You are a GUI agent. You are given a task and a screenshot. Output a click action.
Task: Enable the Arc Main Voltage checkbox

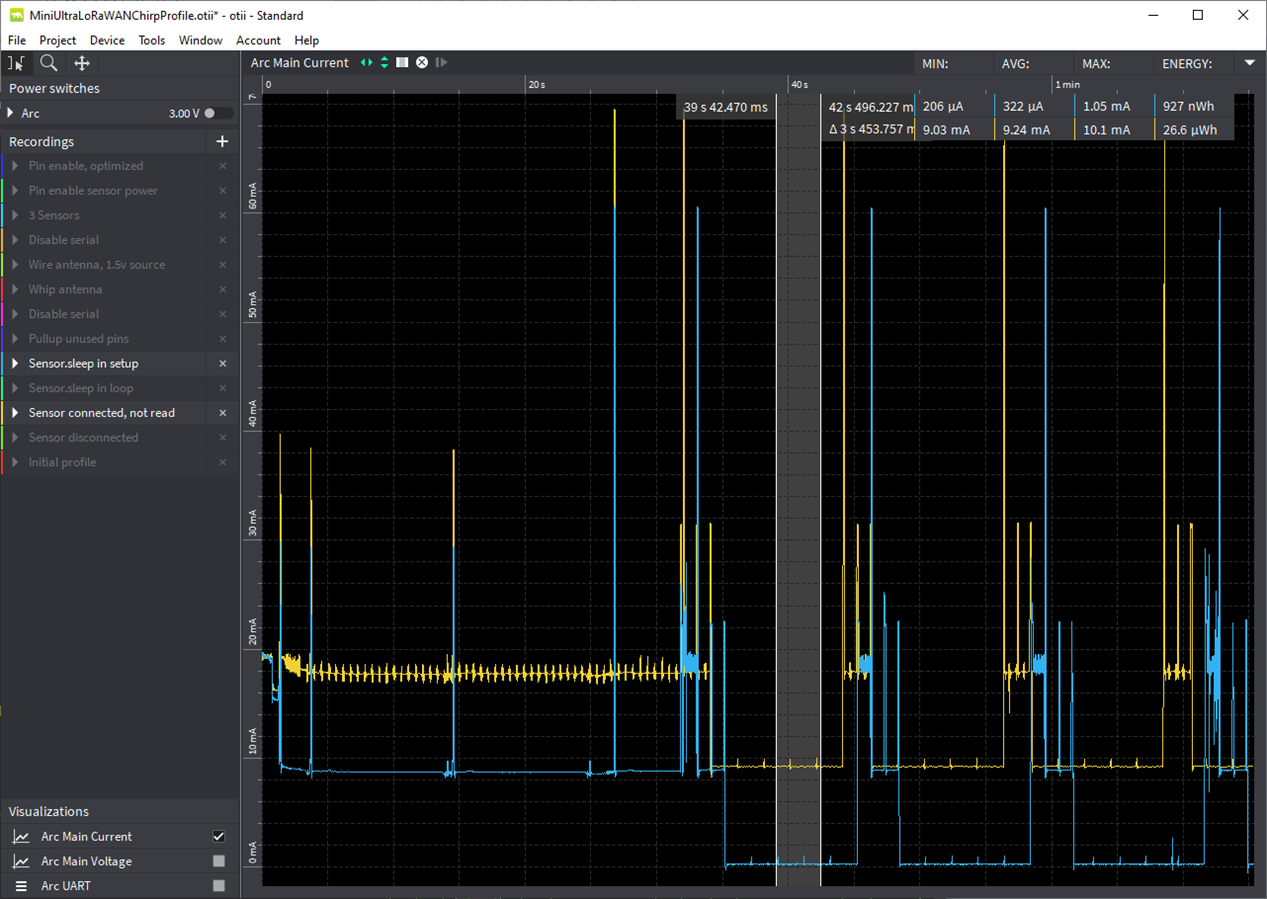[x=219, y=861]
